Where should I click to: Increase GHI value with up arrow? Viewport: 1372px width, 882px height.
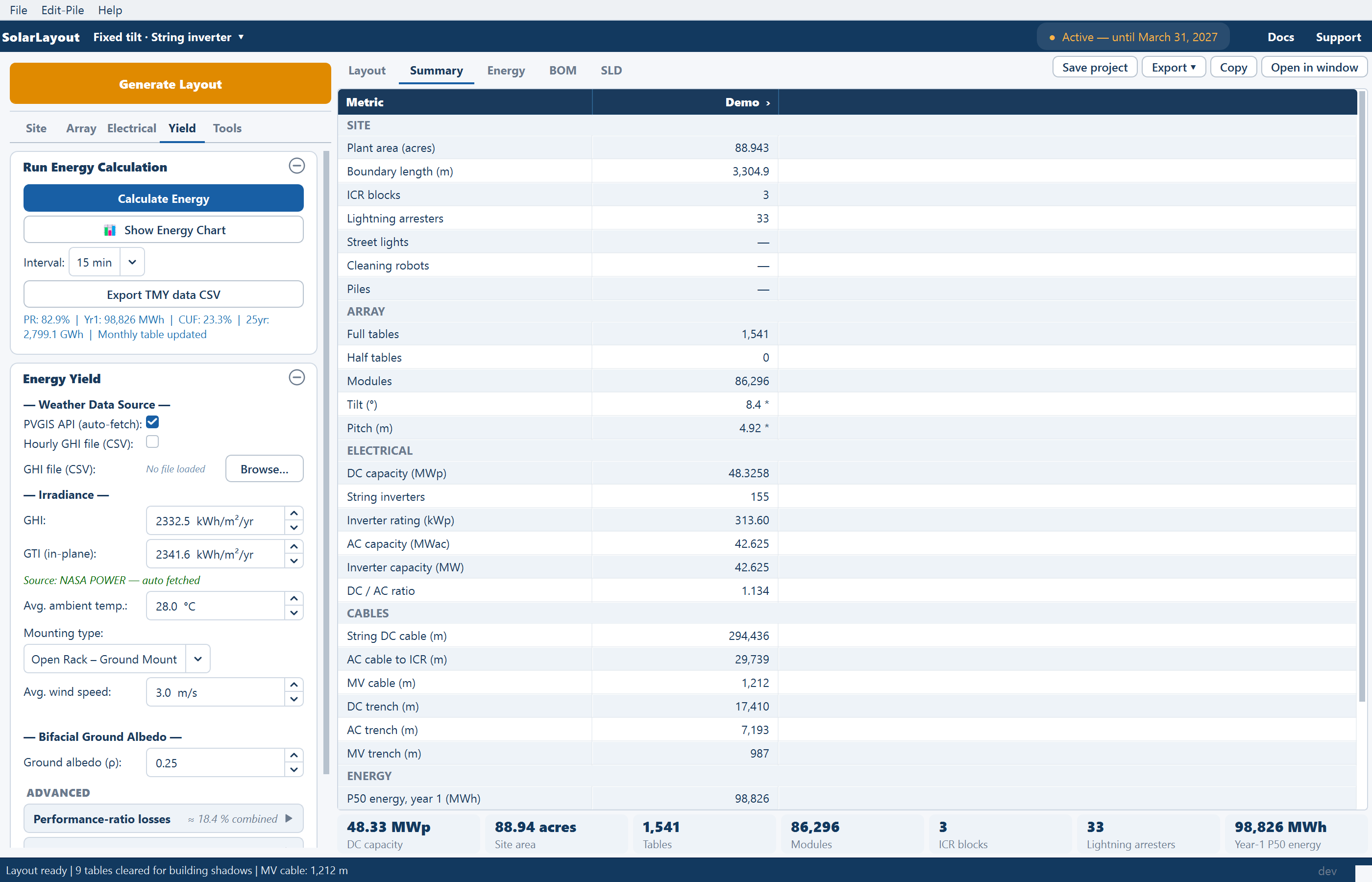[x=294, y=513]
